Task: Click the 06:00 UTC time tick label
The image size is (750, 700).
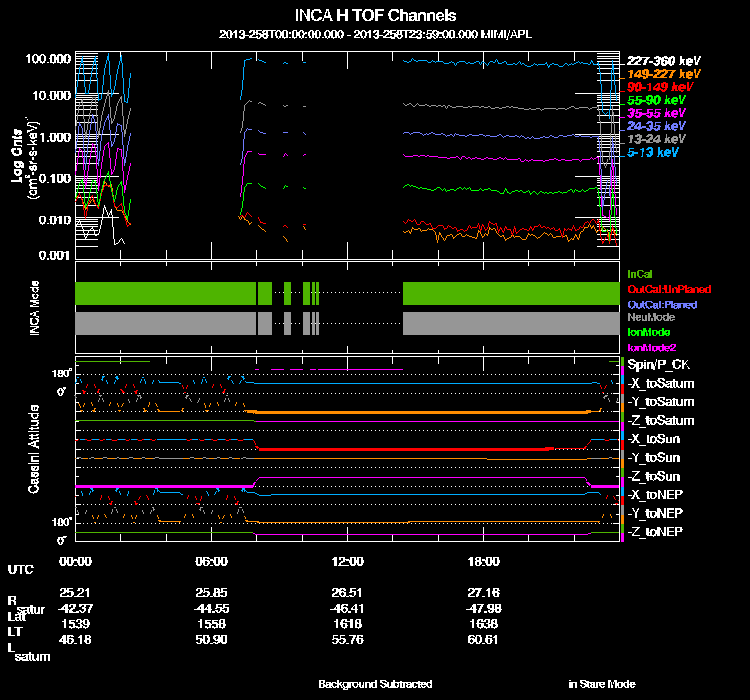Action: pyautogui.click(x=211, y=562)
